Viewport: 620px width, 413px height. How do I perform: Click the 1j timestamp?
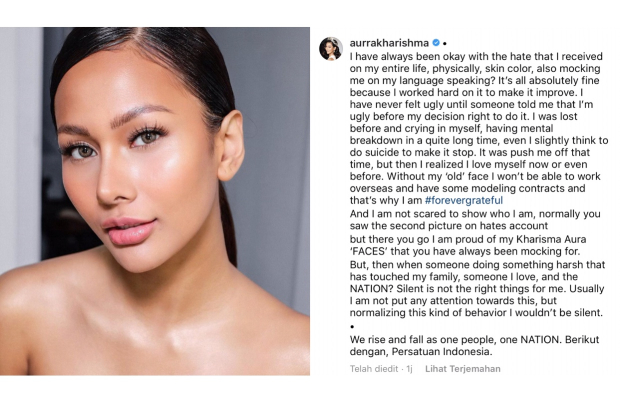click(409, 369)
